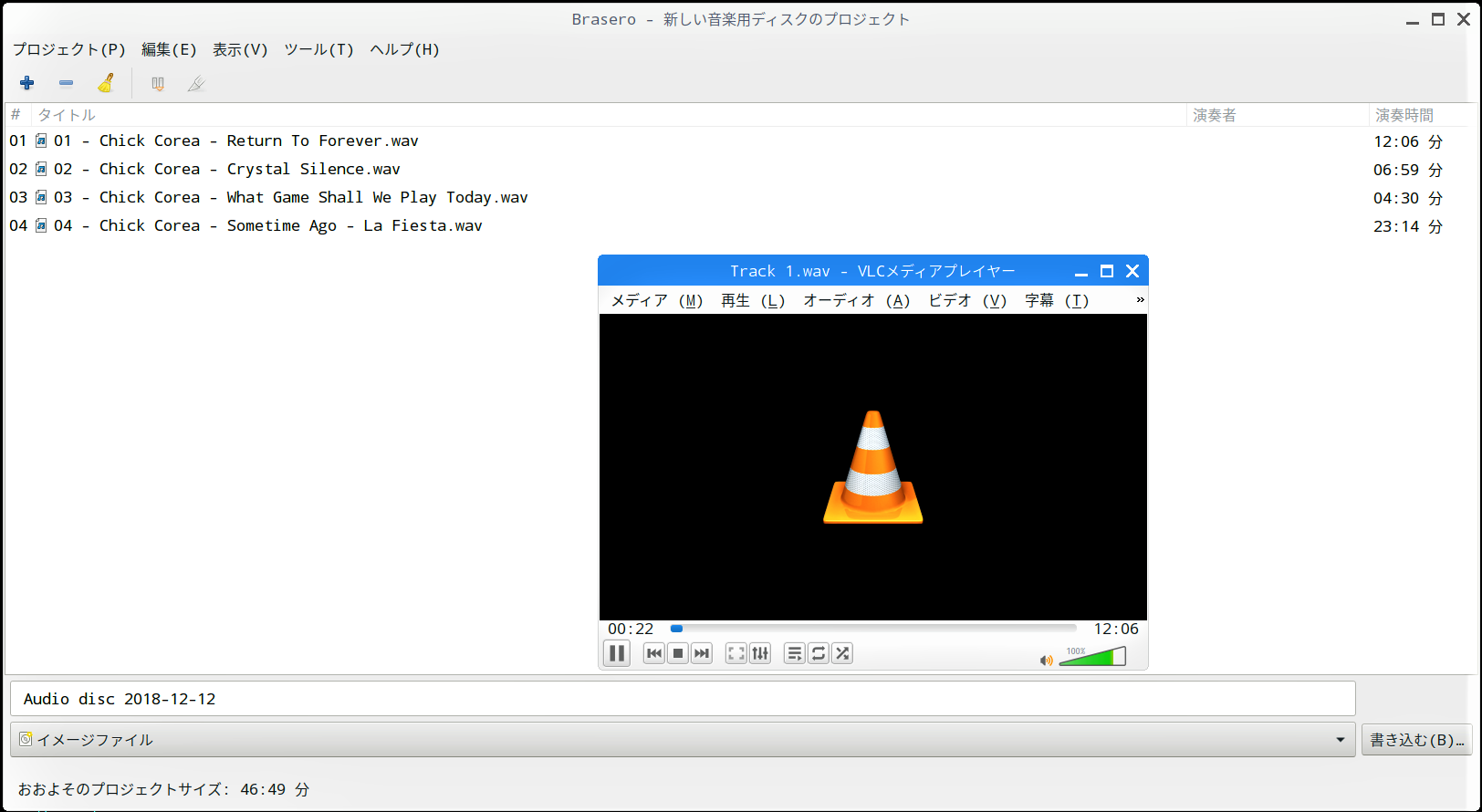Click audio file icon of track 04
This screenshot has height=812, width=1482.
(x=41, y=225)
